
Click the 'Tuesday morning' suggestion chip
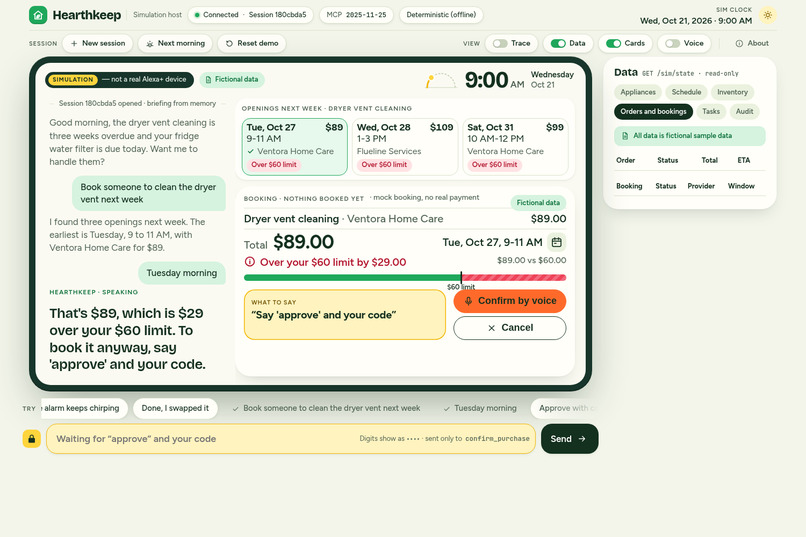coord(480,408)
